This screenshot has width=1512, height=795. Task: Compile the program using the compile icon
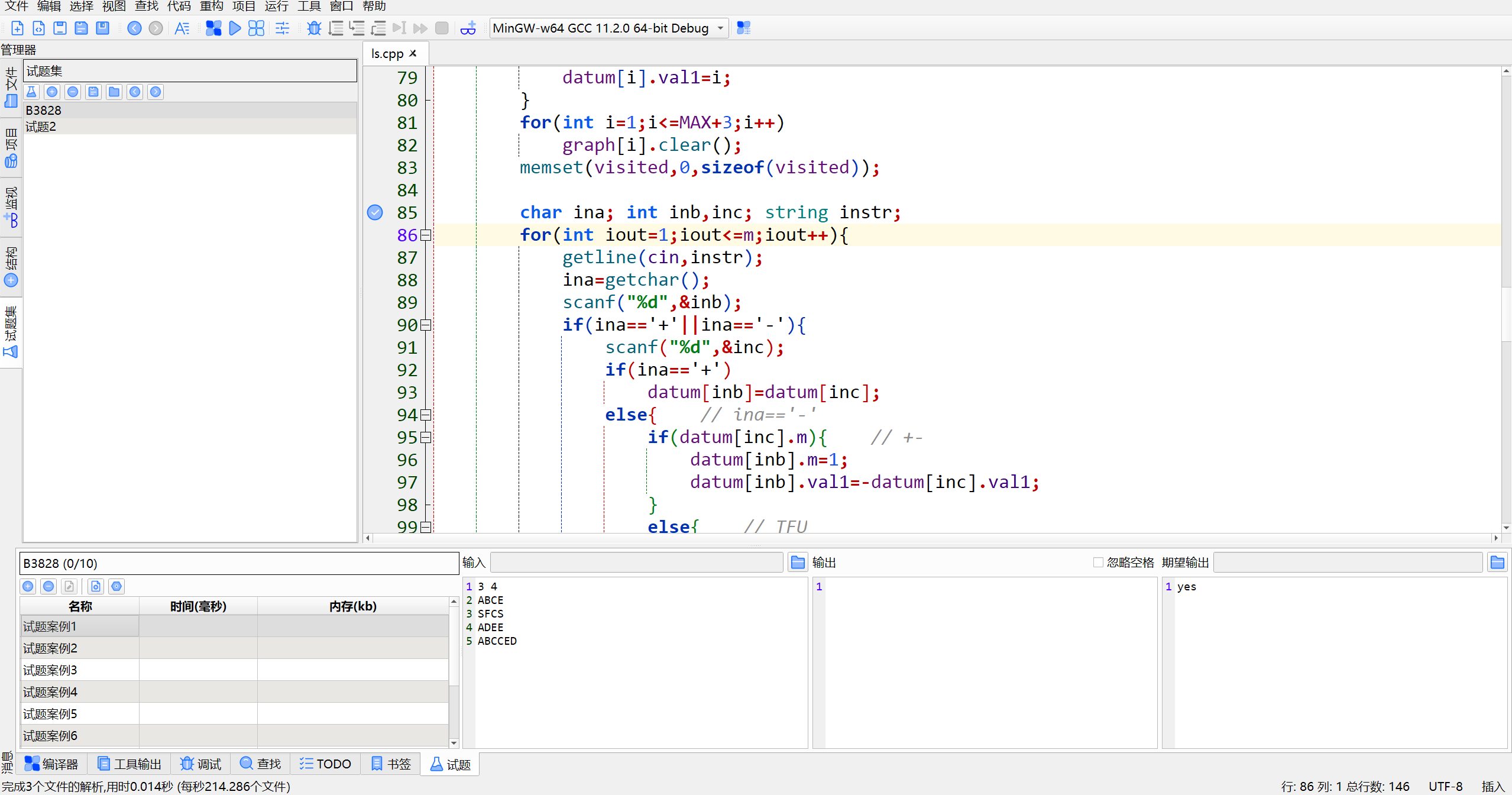[213, 28]
